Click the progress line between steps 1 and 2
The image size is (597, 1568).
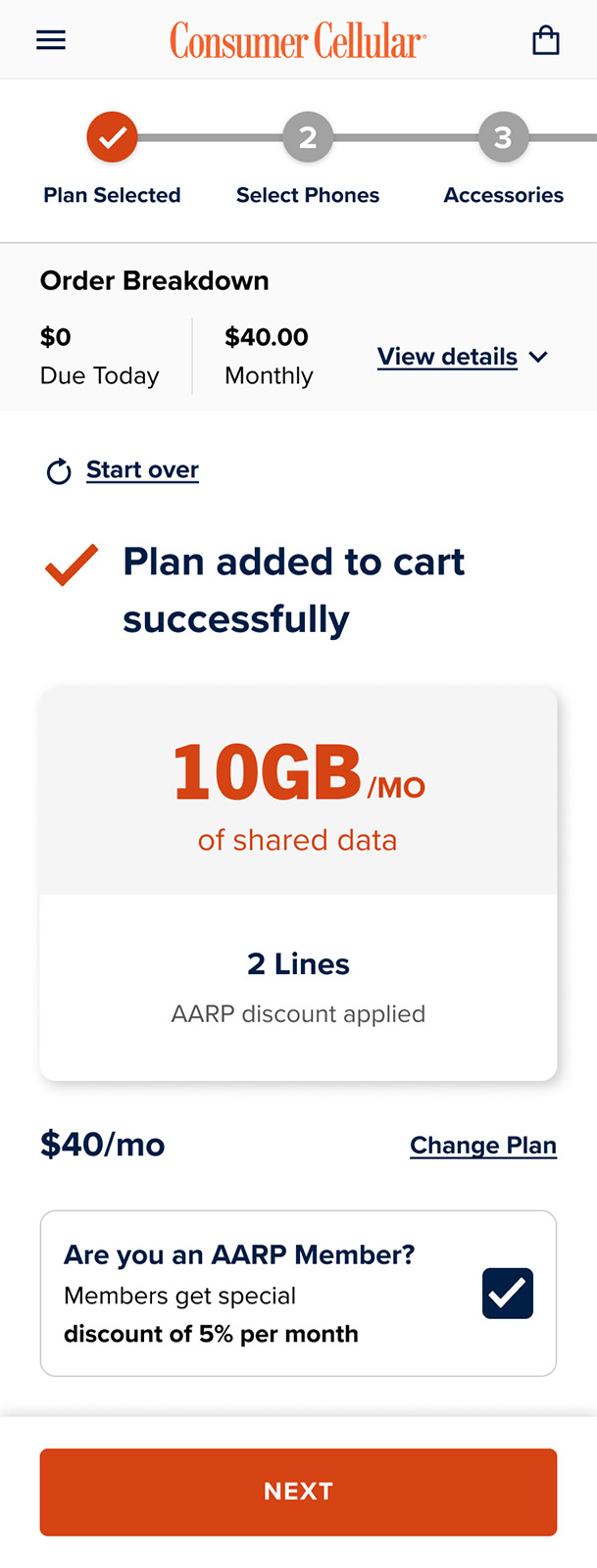[210, 137]
